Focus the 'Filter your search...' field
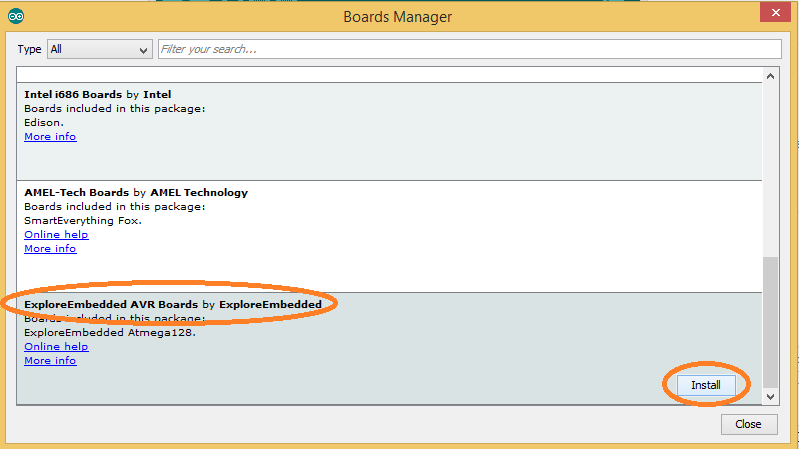Viewport: 799px width, 449px height. coord(469,49)
